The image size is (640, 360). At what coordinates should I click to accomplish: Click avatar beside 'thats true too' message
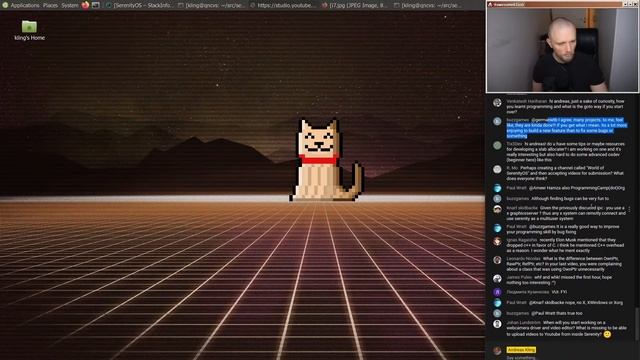tap(497, 313)
